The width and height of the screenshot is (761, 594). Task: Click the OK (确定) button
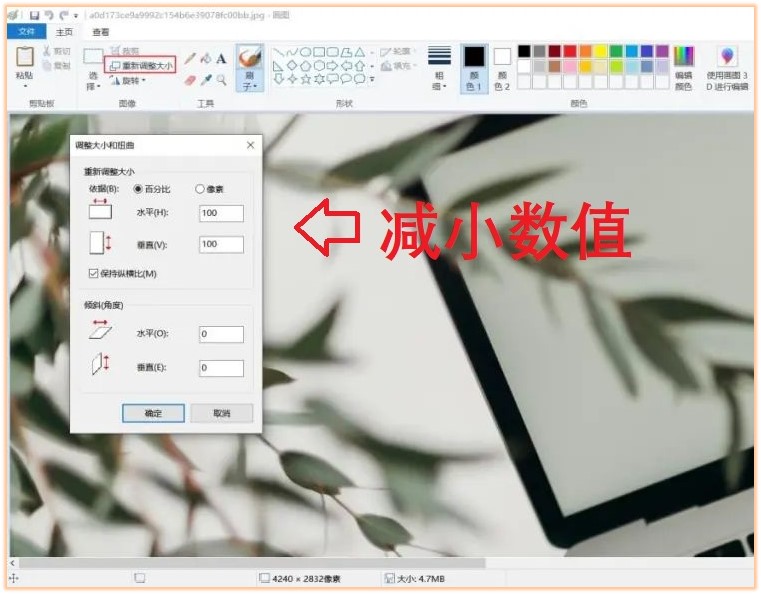pyautogui.click(x=153, y=413)
